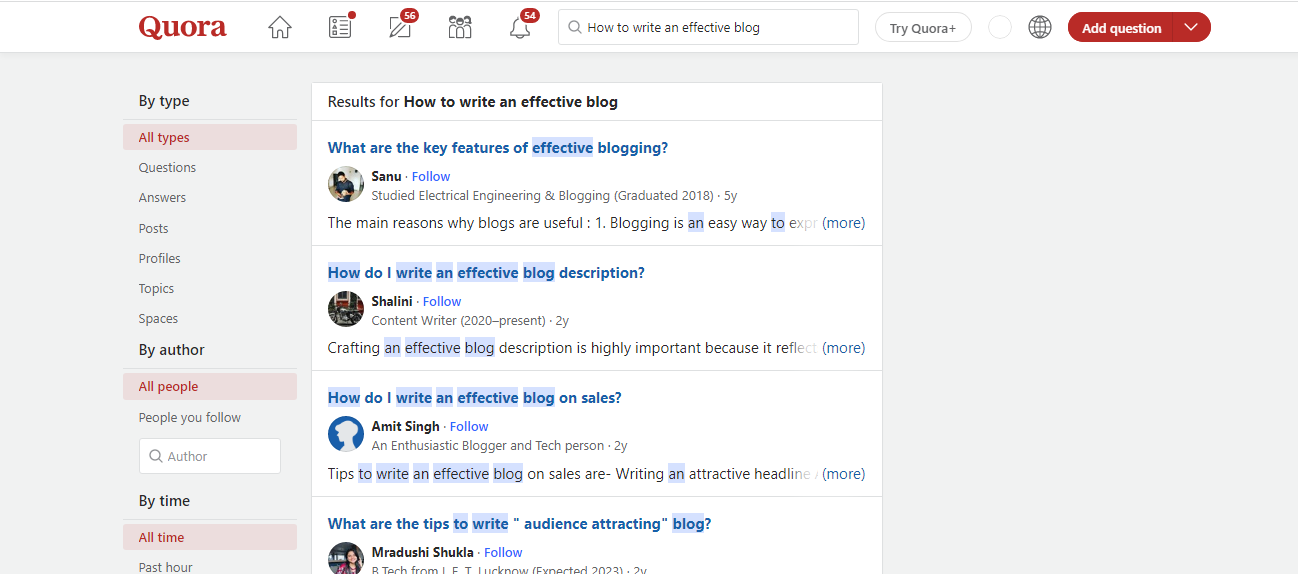Click the 'Results for How to write an effective blog' header
Viewport: 1298px width, 574px height.
point(473,102)
